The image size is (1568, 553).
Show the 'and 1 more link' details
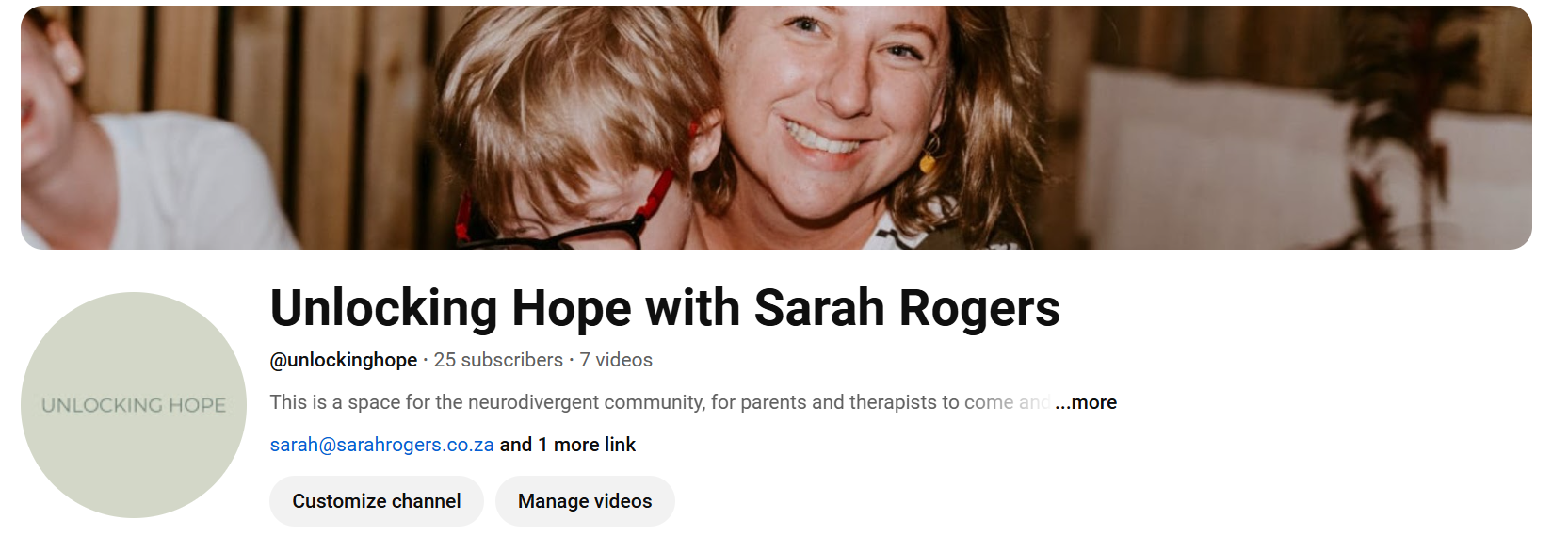[568, 445]
